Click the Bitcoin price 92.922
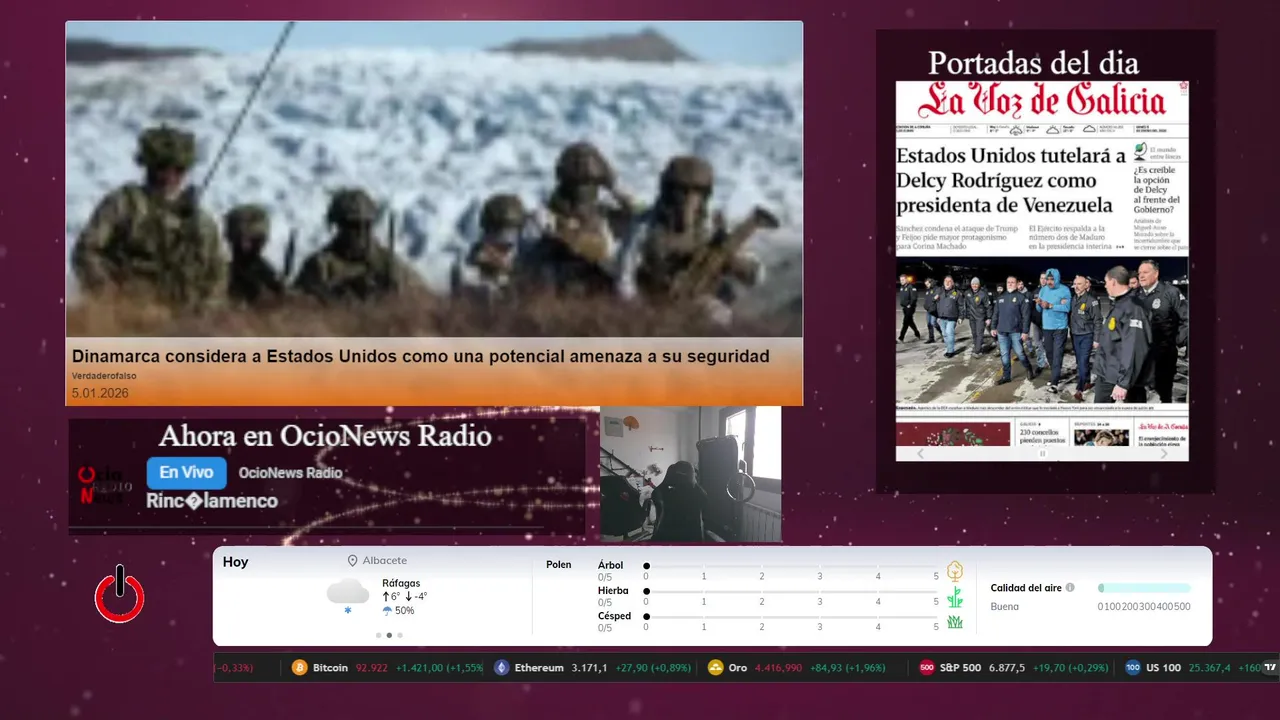Screen dimensions: 1280x720 click(x=371, y=668)
